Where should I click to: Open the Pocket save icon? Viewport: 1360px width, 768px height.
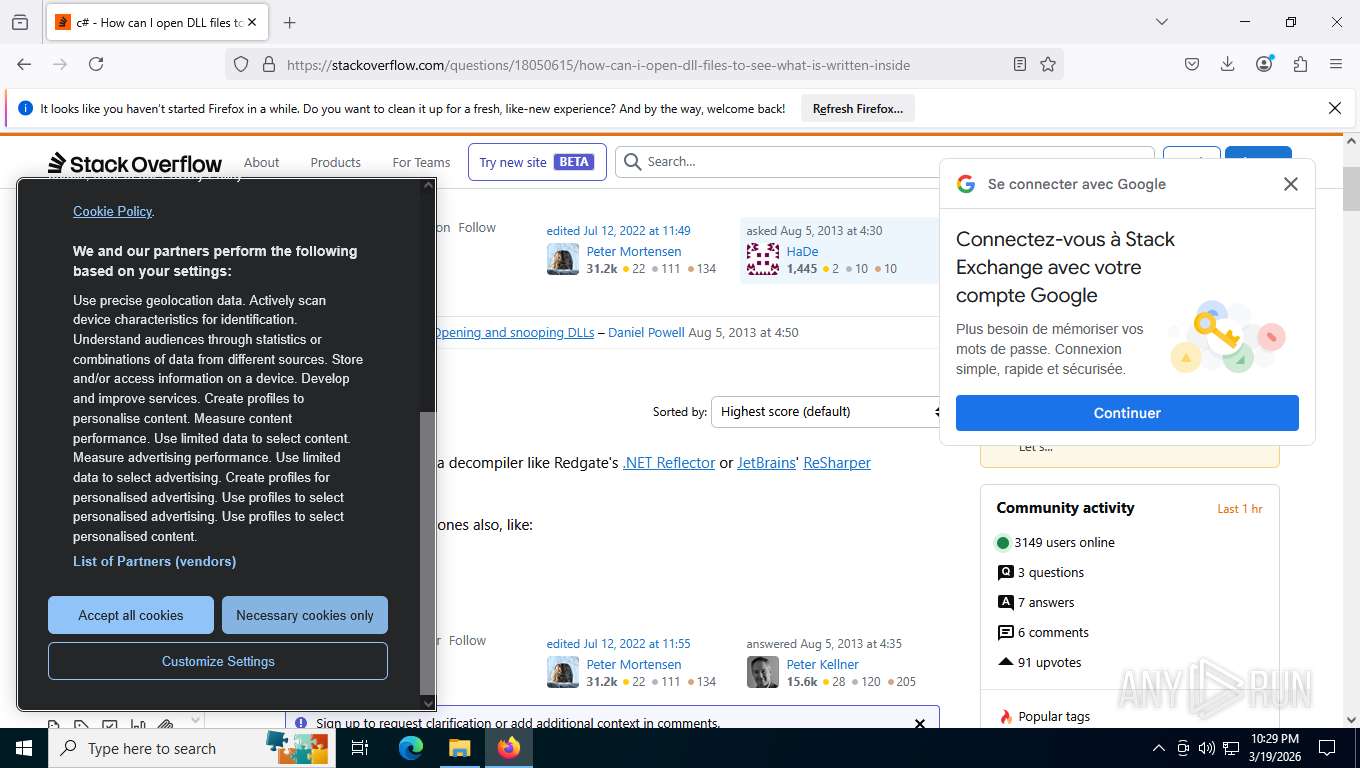[x=1192, y=64]
